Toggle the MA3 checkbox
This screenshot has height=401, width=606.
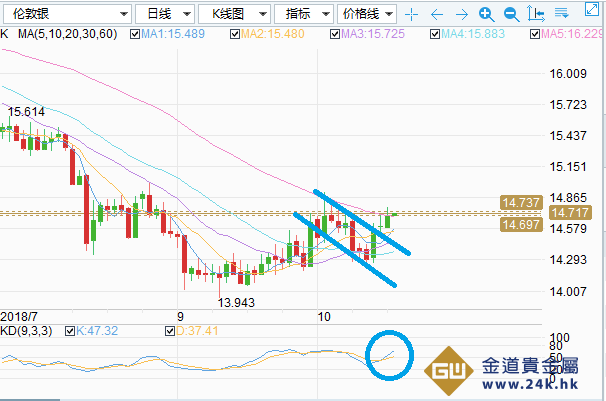coord(335,34)
